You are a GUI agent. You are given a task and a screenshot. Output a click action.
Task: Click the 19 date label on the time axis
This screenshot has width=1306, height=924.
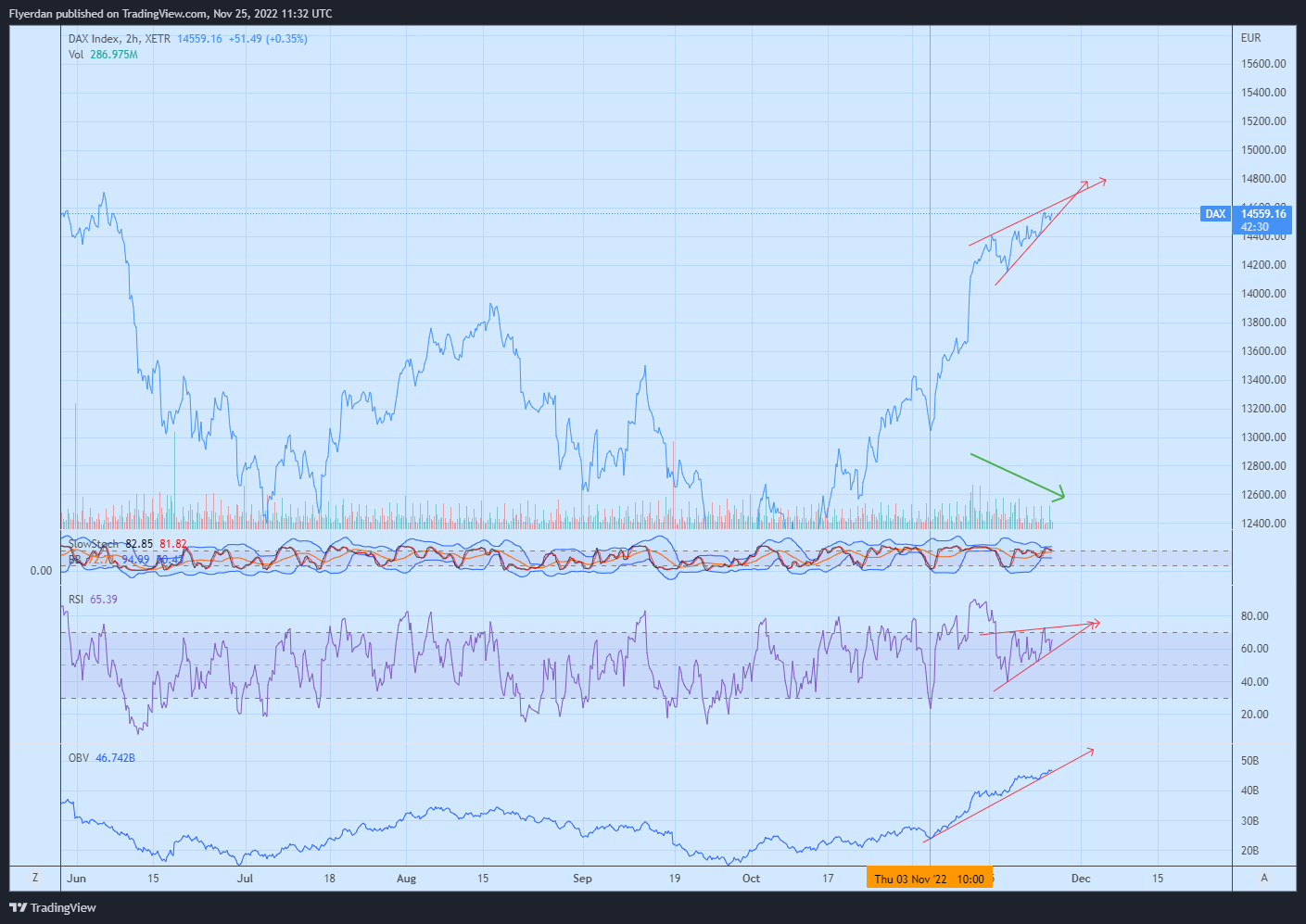pyautogui.click(x=674, y=879)
